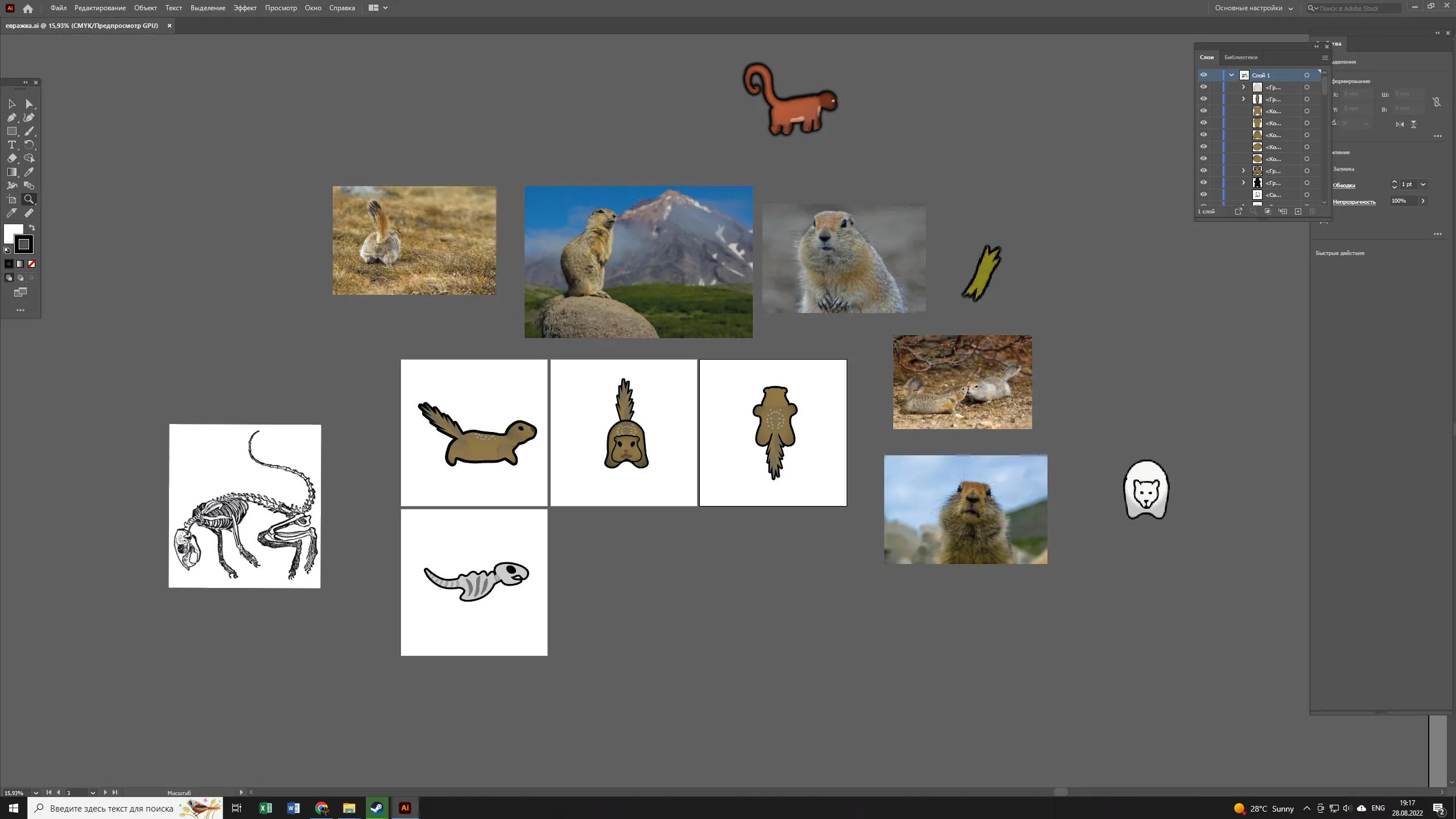Activate the Zoom tool

point(29,199)
